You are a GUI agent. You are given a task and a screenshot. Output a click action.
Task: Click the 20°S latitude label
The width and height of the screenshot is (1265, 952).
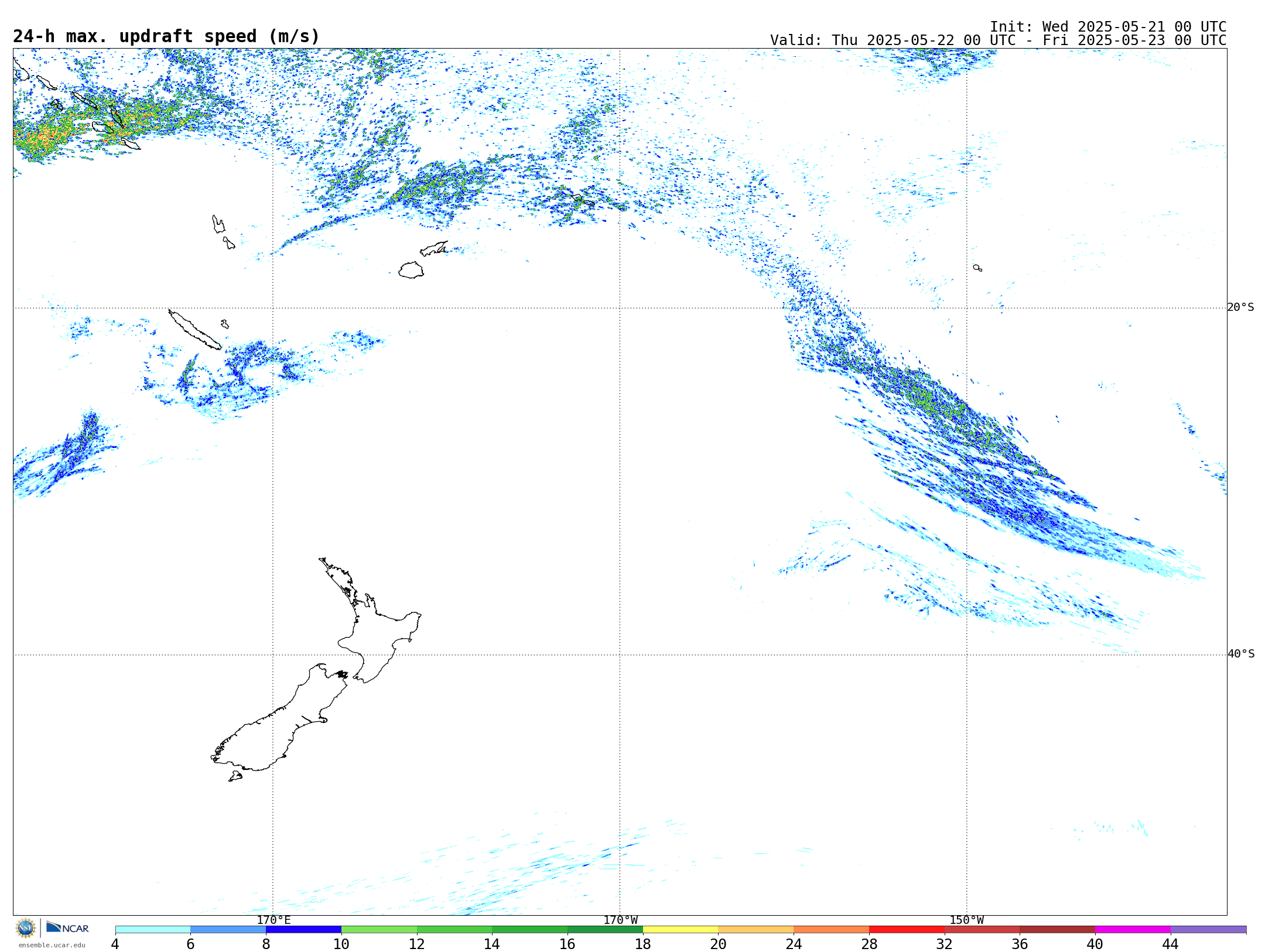pyautogui.click(x=1240, y=307)
